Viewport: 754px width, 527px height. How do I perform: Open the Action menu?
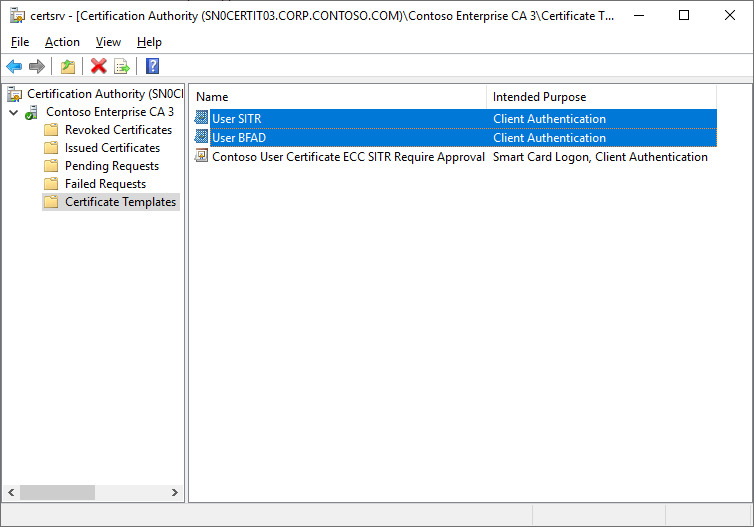point(62,42)
